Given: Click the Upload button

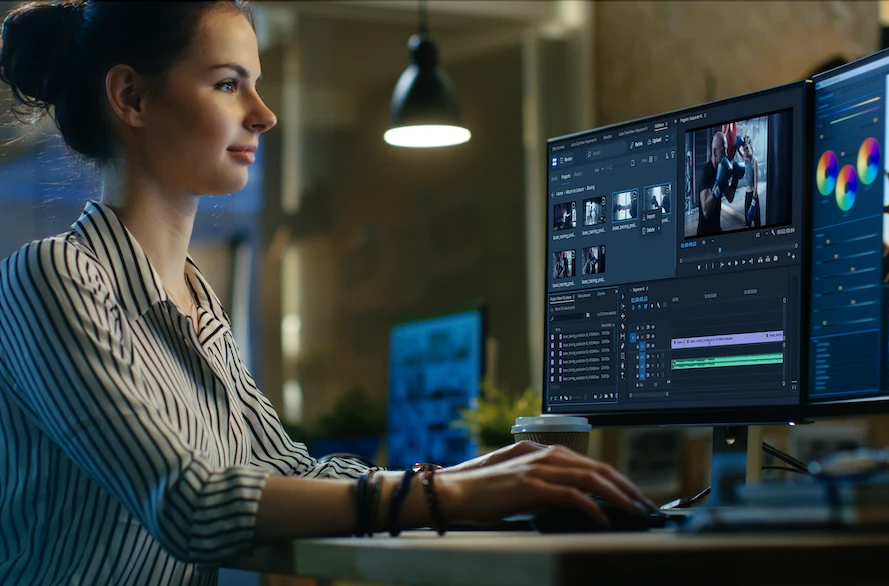Looking at the screenshot, I should [x=656, y=140].
